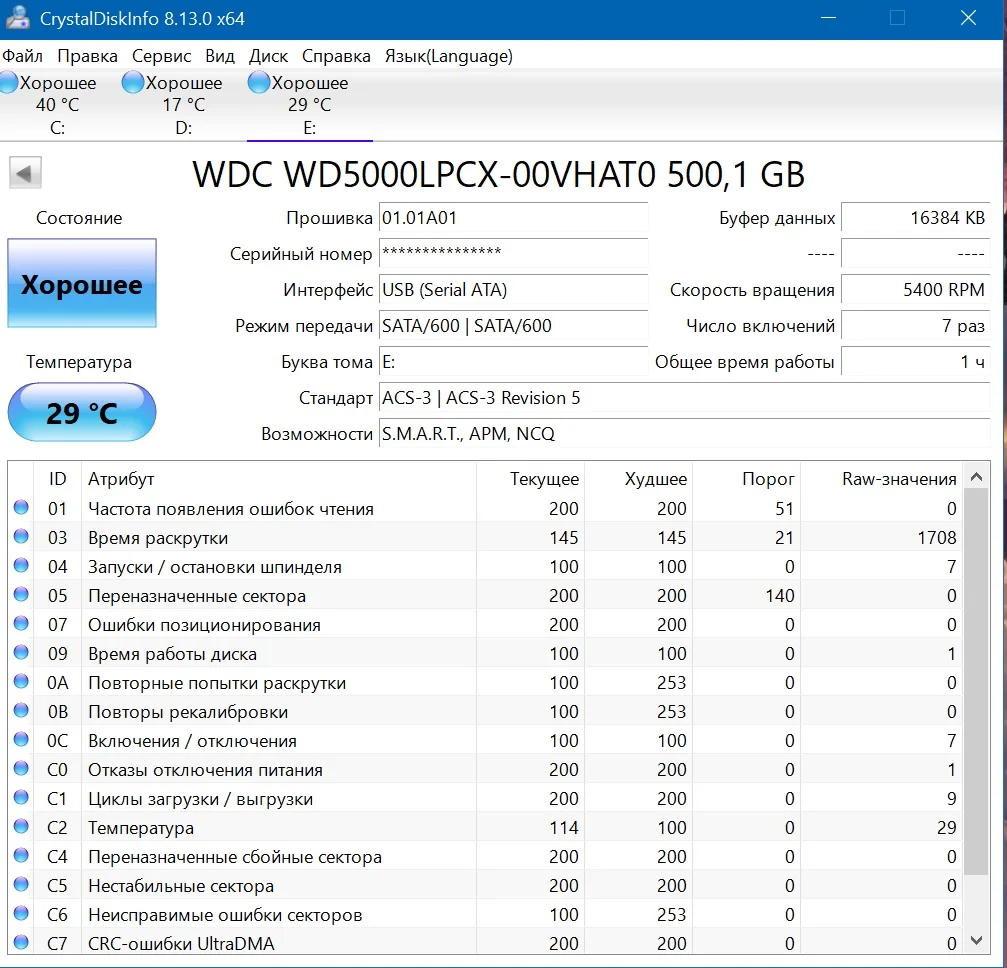Click status orb for attribute C0 row

coord(21,768)
